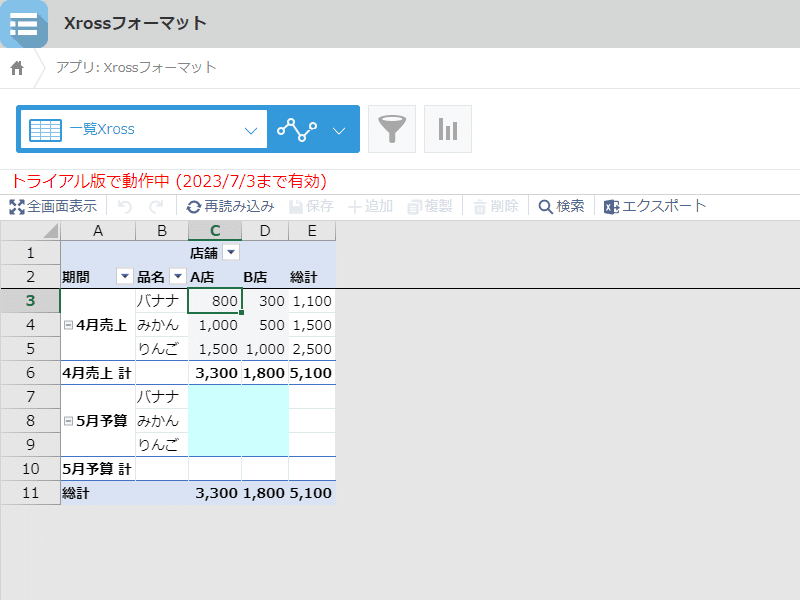Select row 11 header
The image size is (800, 600).
[x=31, y=492]
